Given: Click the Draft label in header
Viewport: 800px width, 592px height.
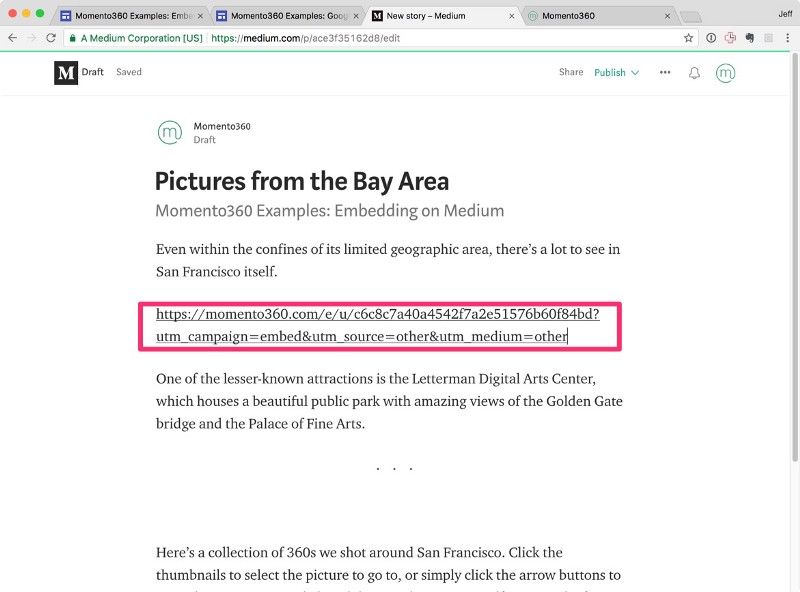Looking at the screenshot, I should tap(92, 72).
